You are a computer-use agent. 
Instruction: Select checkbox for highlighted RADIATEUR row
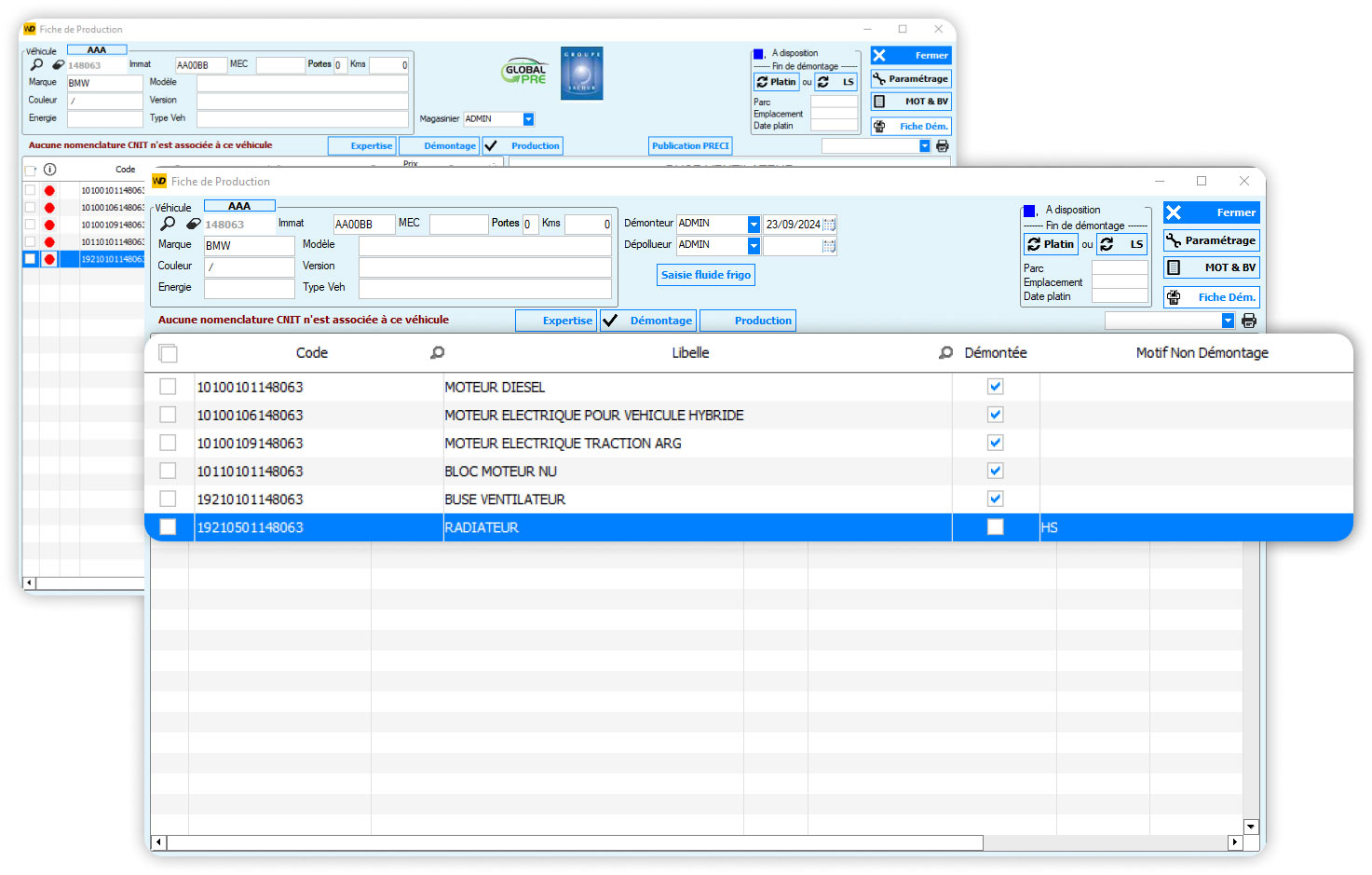click(x=168, y=527)
